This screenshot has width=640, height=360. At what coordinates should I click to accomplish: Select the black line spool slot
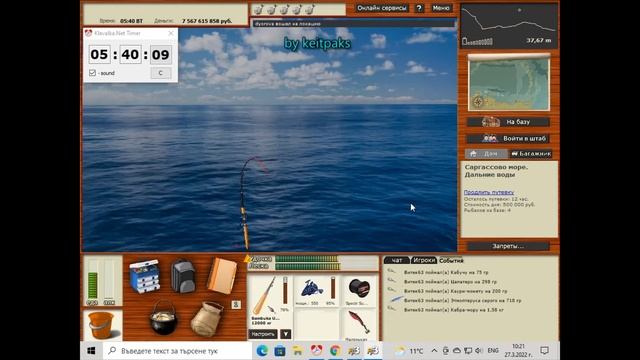[x=359, y=291]
